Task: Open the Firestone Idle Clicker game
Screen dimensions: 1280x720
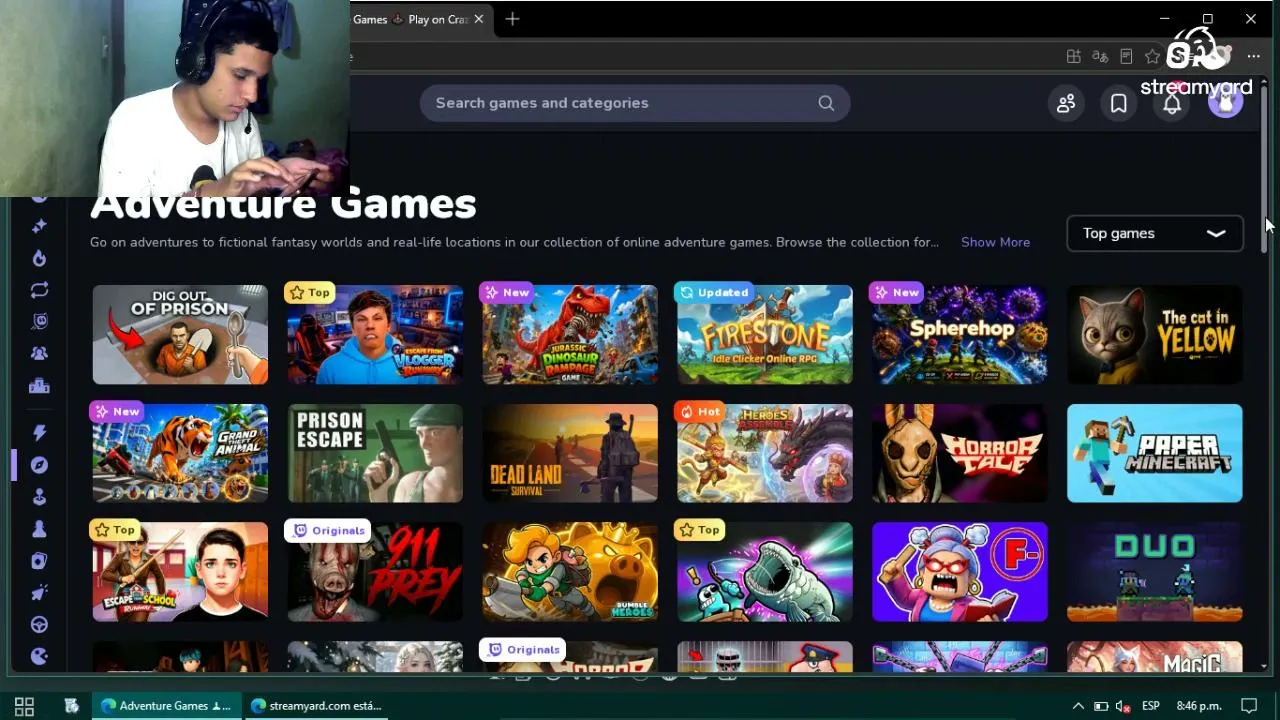Action: (x=765, y=335)
